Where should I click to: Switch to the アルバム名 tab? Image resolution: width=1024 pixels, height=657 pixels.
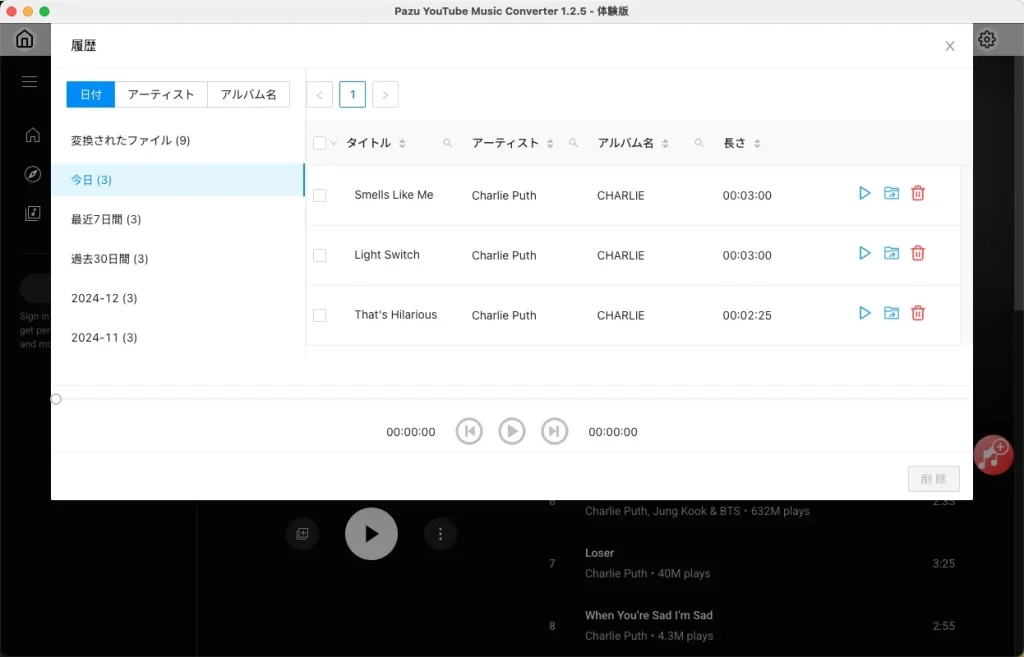(x=248, y=94)
